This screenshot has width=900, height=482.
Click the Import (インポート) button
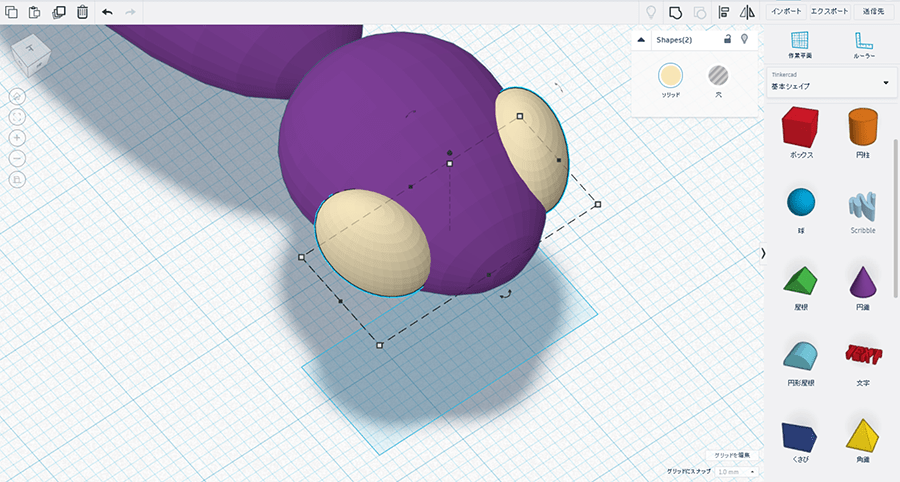(x=786, y=11)
